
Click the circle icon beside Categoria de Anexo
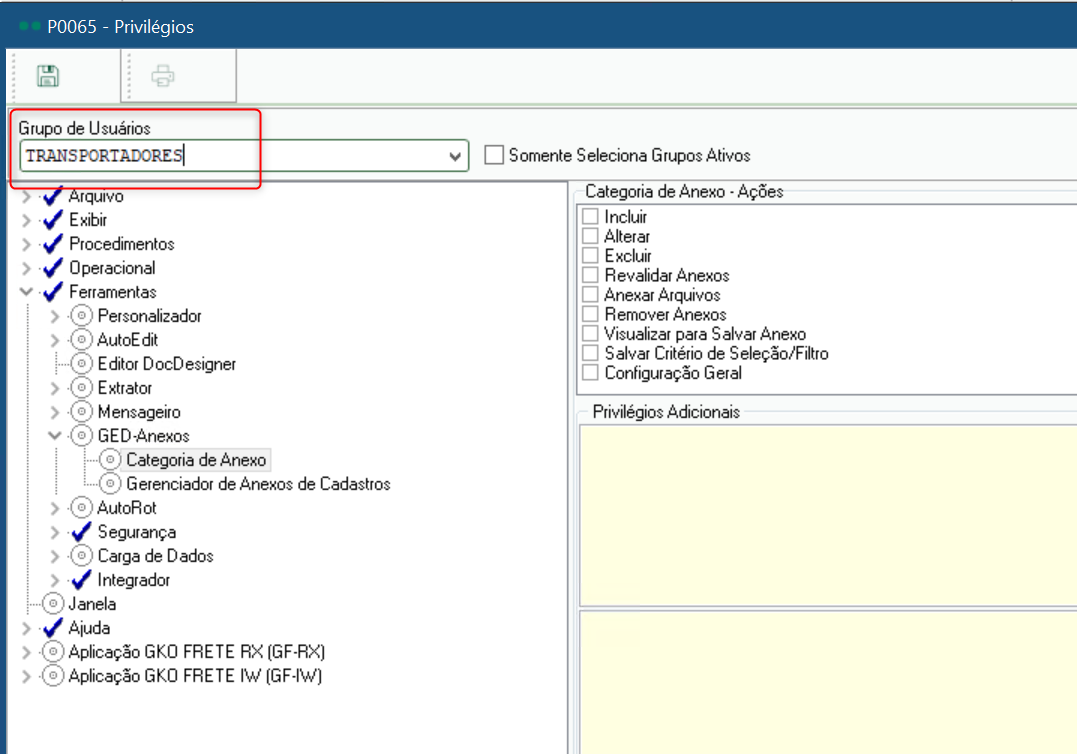click(110, 460)
